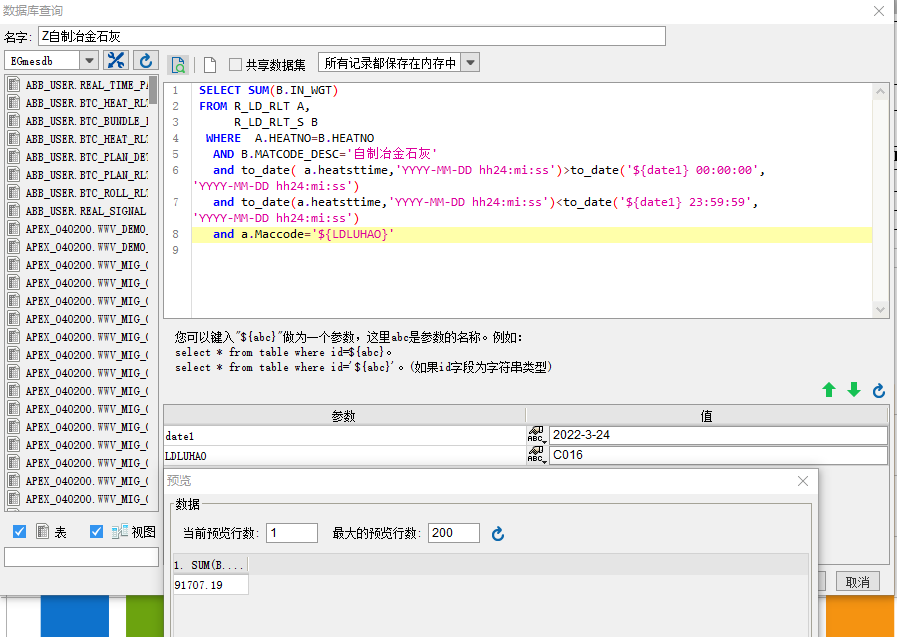Edit the LDLUHAO value field C016
Viewport: 897px width, 637px height.
pyautogui.click(x=718, y=455)
